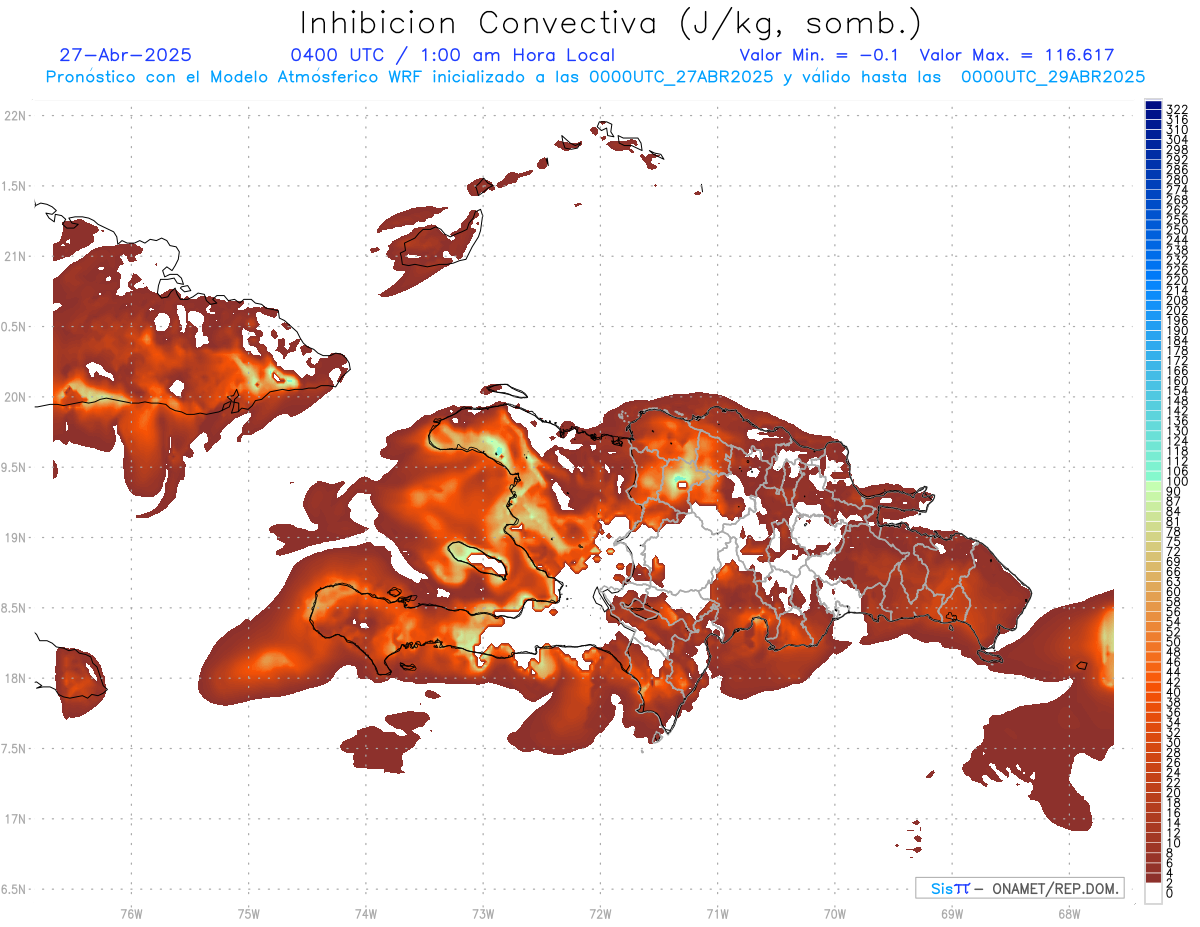Click the 76W longitude label
The height and width of the screenshot is (927, 1200).
(x=131, y=913)
